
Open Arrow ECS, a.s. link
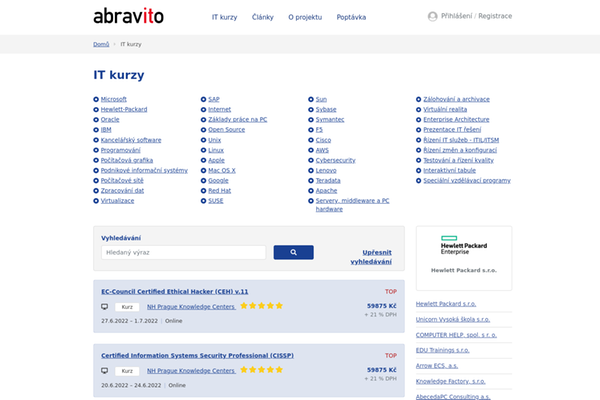coord(437,366)
